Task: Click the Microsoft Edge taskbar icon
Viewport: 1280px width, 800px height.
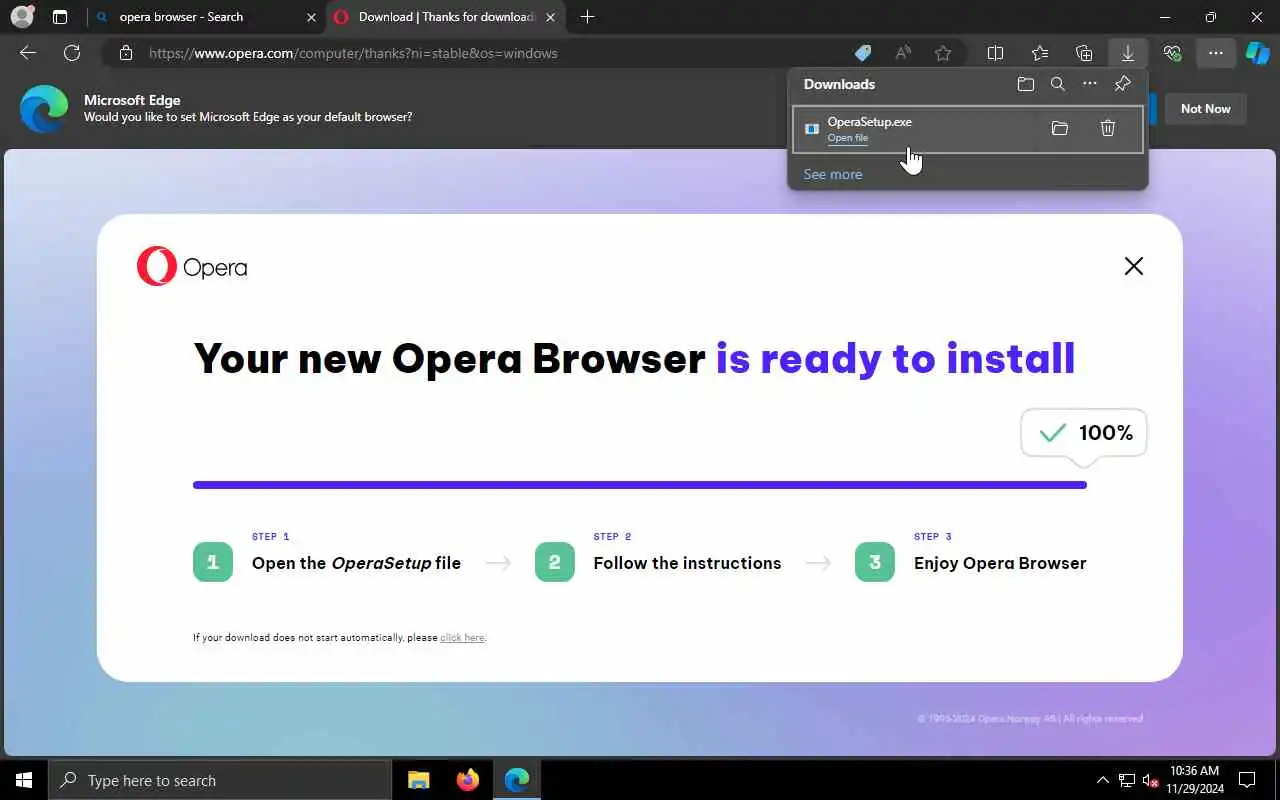Action: tap(516, 780)
